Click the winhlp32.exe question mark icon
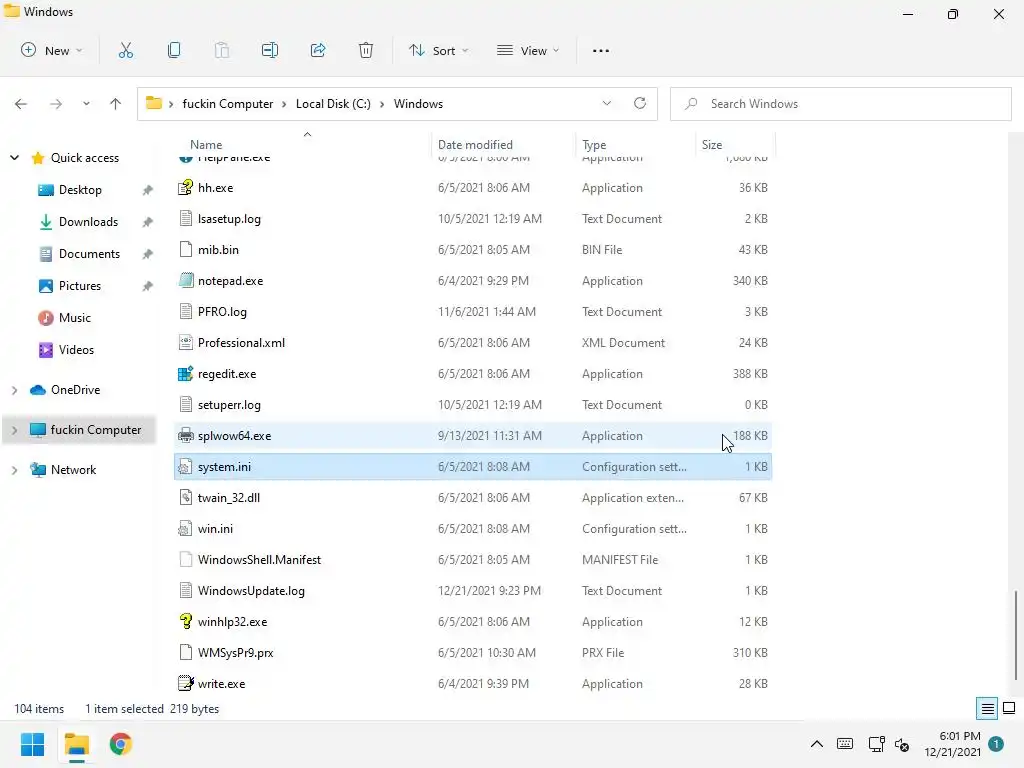 (186, 621)
